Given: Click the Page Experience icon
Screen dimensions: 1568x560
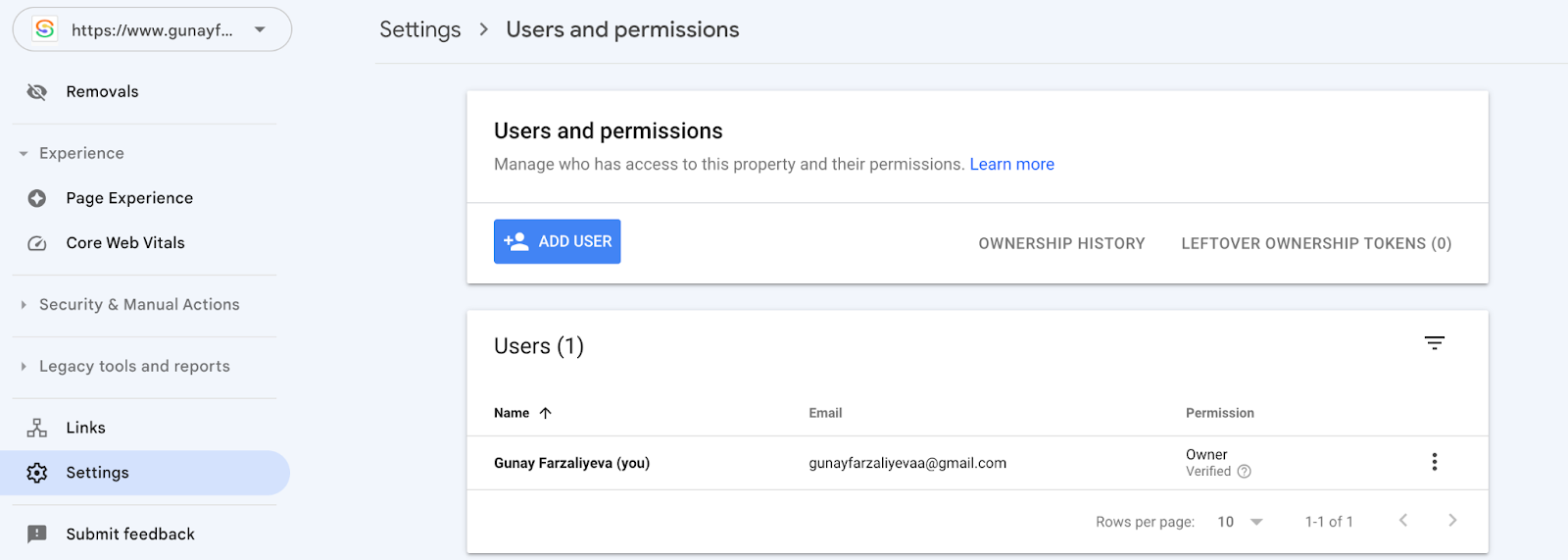Looking at the screenshot, I should click(x=37, y=198).
